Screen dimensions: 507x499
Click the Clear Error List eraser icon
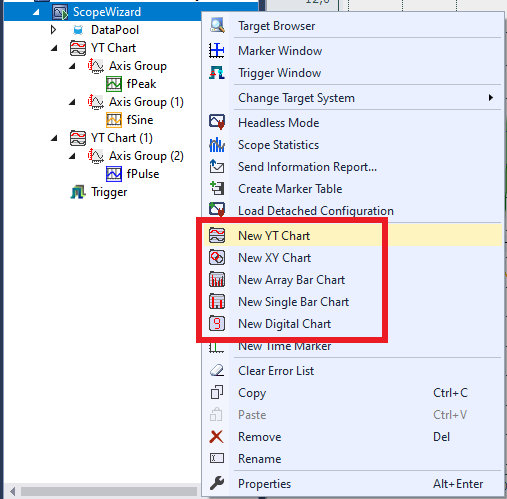pyautogui.click(x=217, y=371)
